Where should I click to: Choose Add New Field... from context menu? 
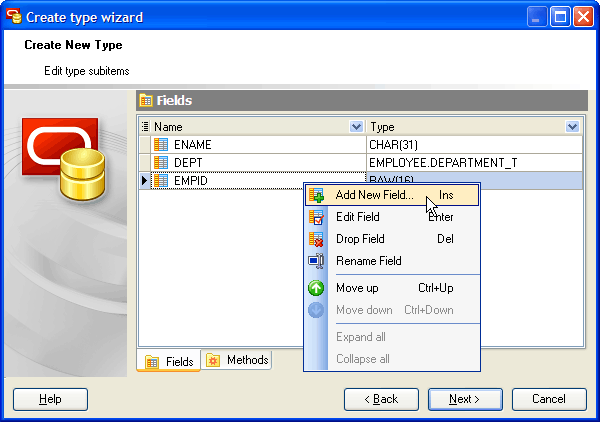point(392,195)
